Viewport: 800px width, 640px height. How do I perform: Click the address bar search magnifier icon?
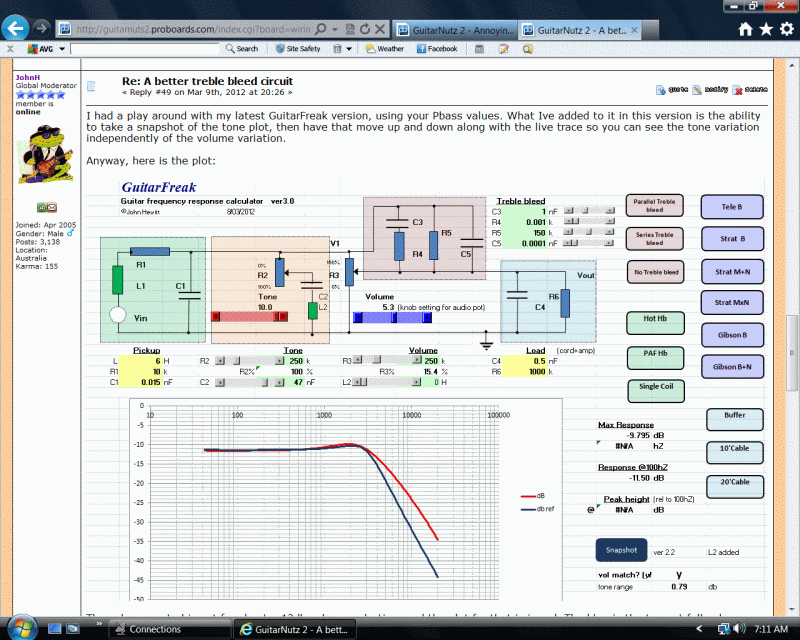(x=320, y=29)
